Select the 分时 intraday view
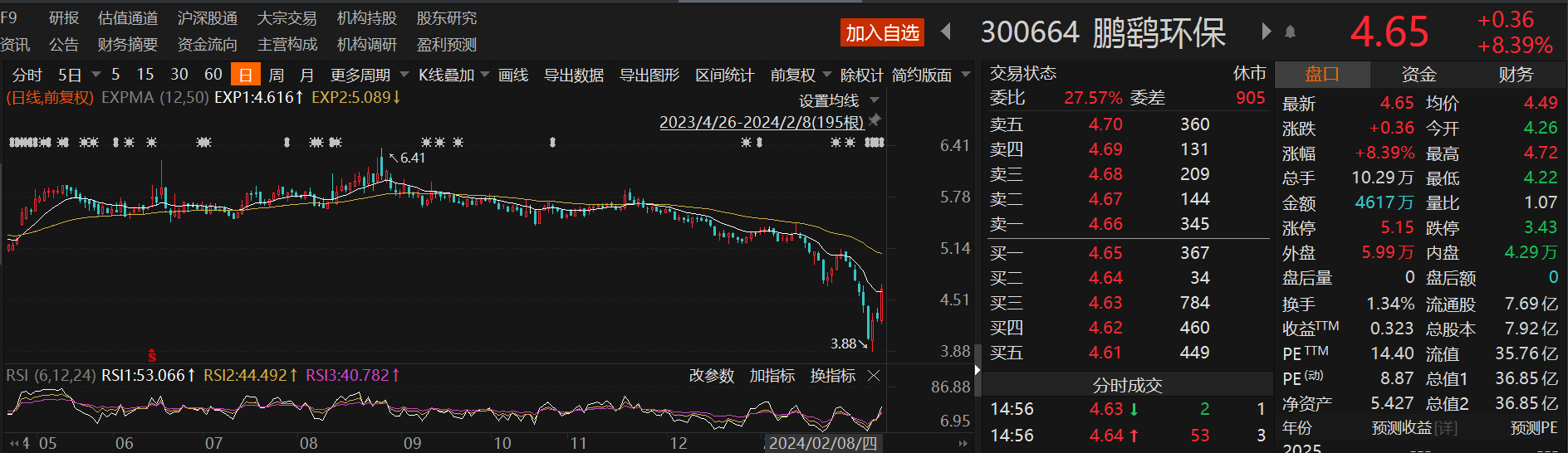This screenshot has height=453, width=1568. [27, 75]
